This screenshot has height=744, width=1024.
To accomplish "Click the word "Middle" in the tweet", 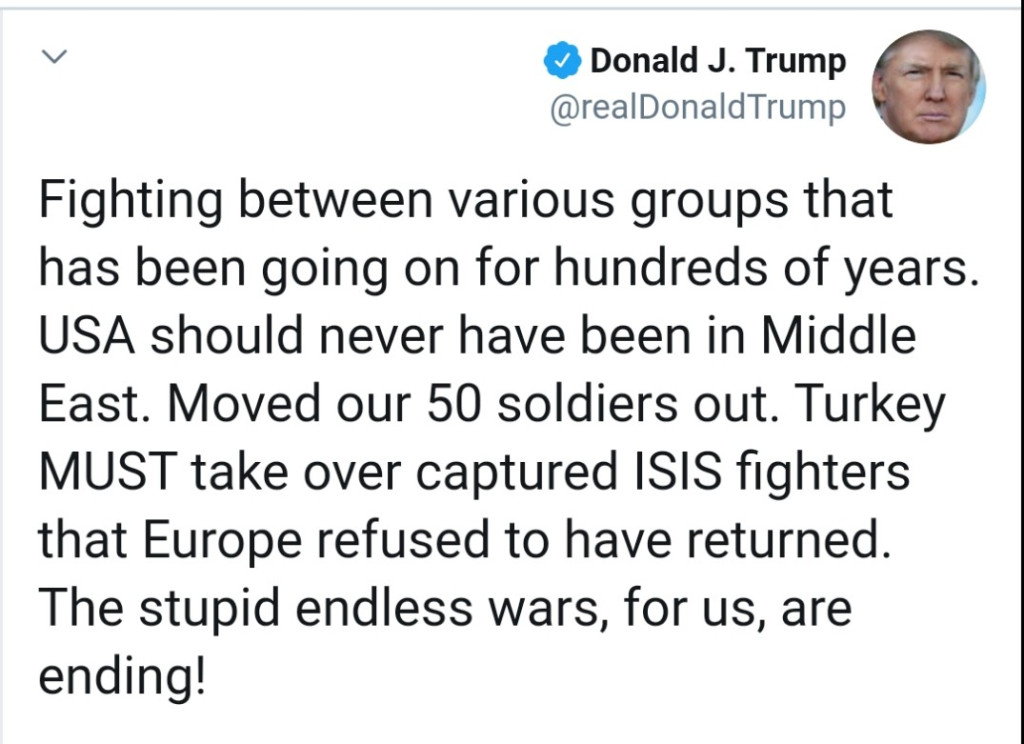I will (838, 338).
